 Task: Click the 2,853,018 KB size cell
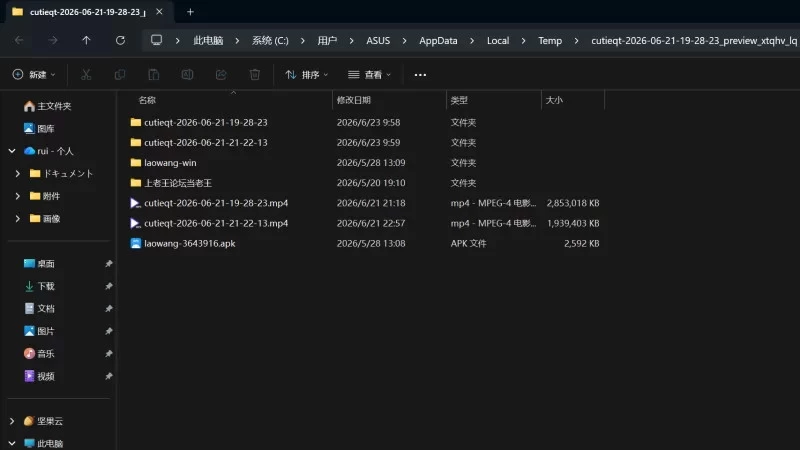[x=573, y=203]
